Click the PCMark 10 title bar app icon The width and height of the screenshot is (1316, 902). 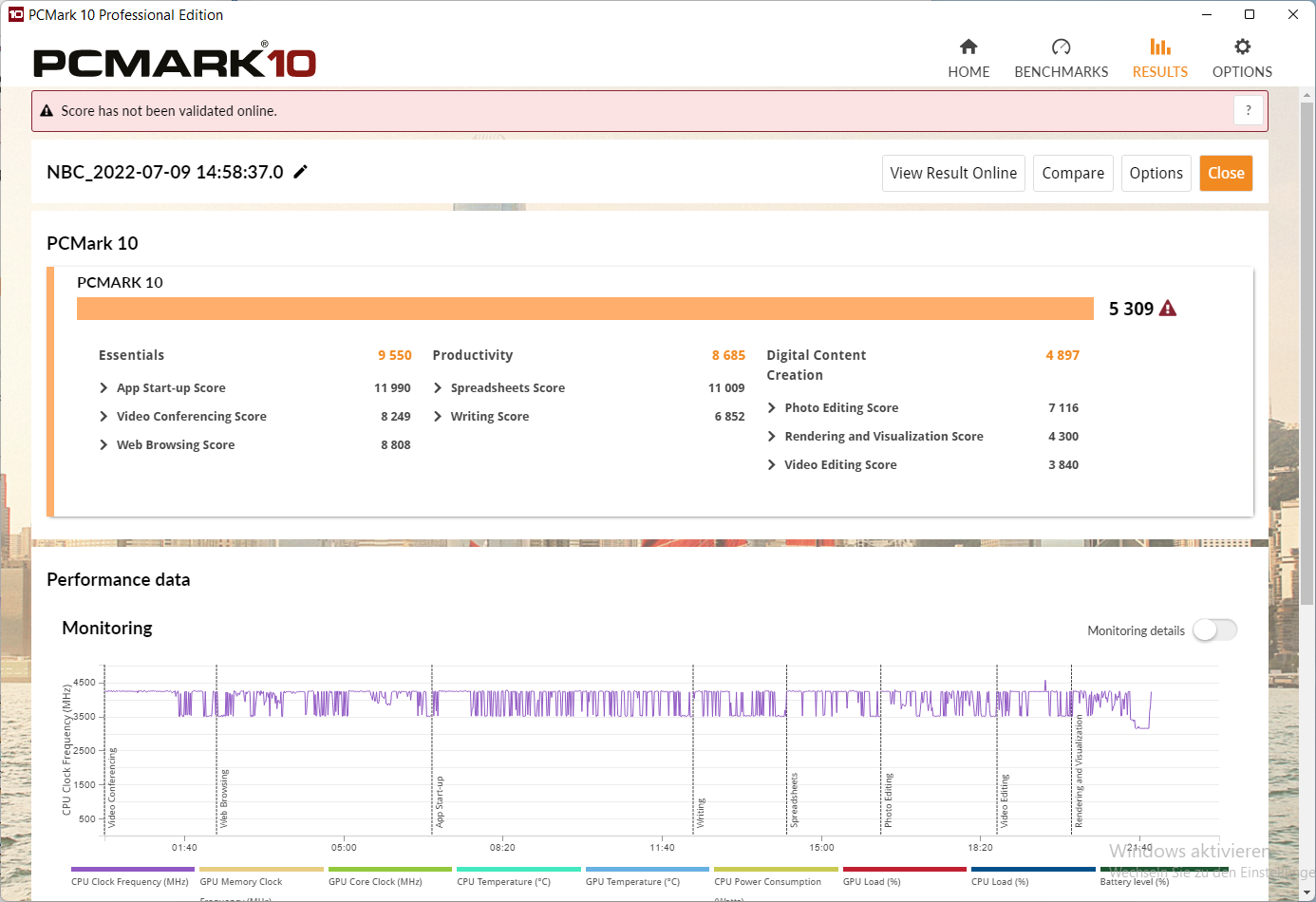15,14
